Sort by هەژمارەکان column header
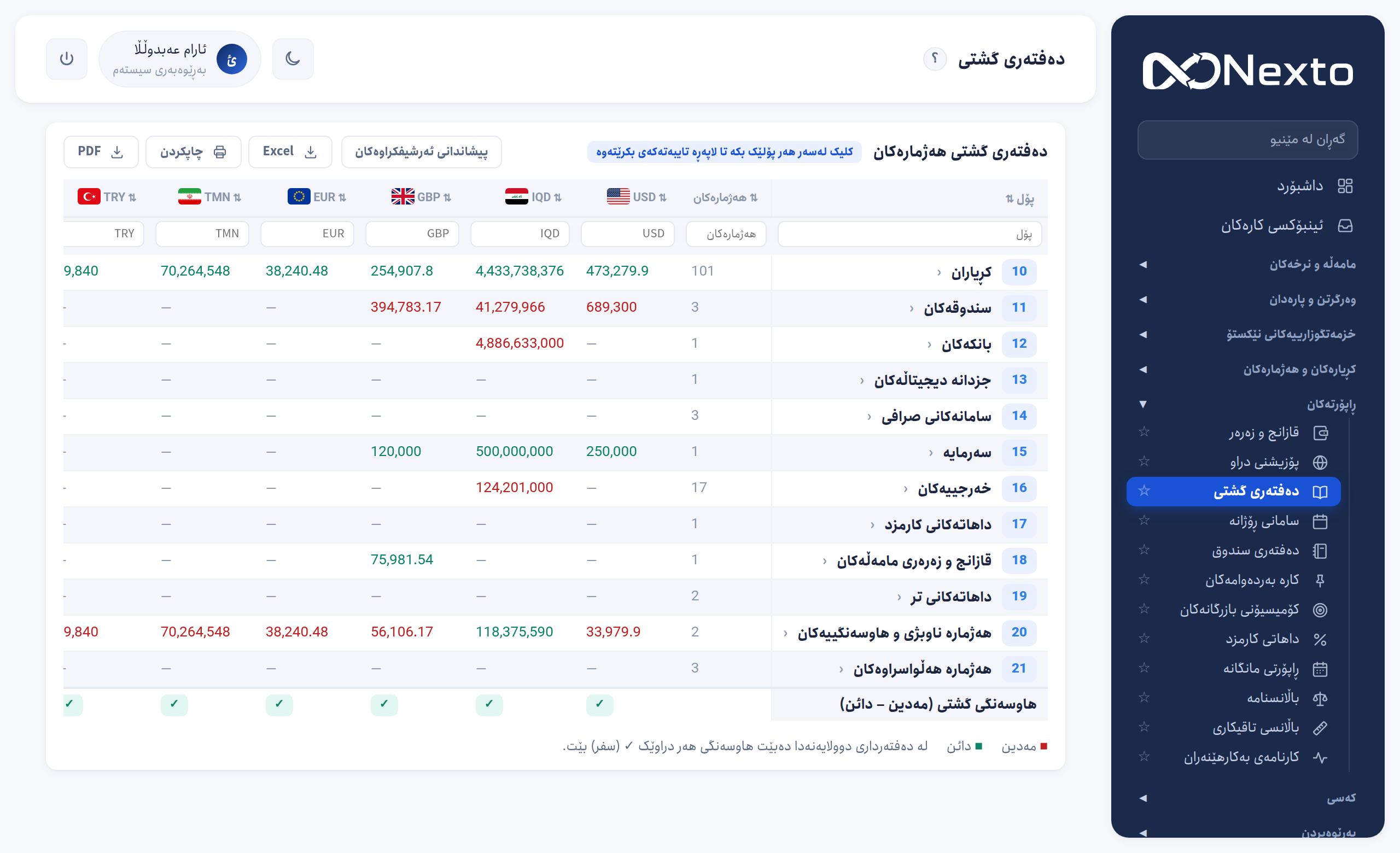This screenshot has width=1400, height=853. pyautogui.click(x=726, y=197)
